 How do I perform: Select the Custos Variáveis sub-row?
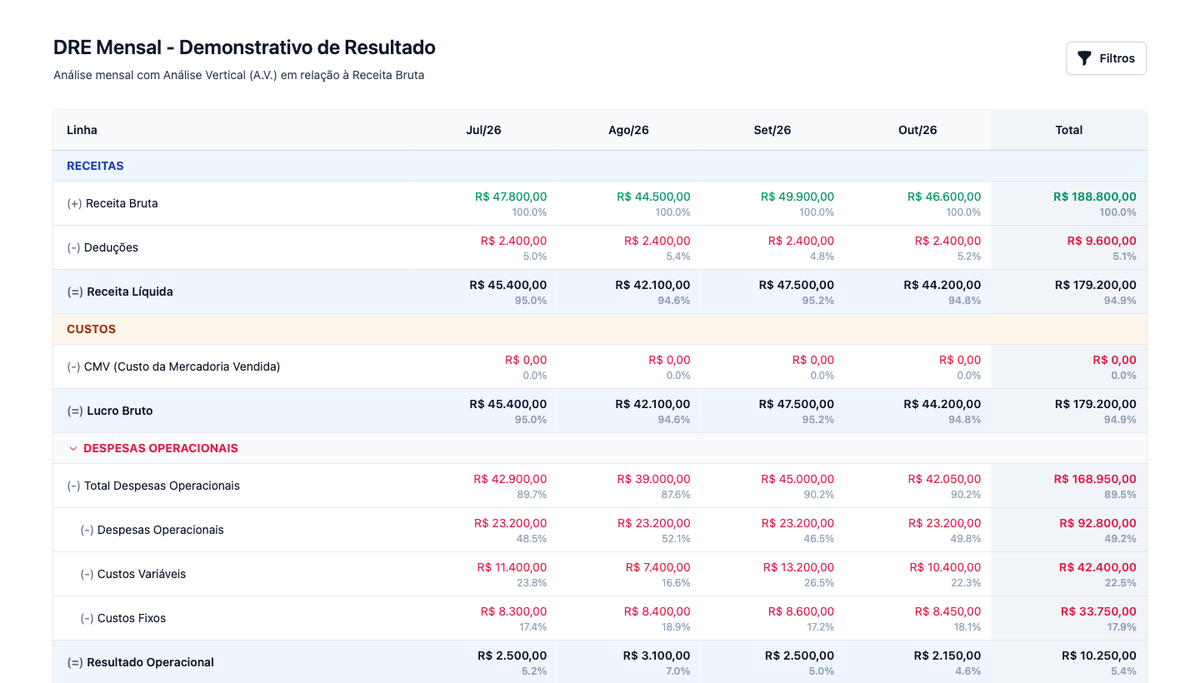[x=600, y=574]
